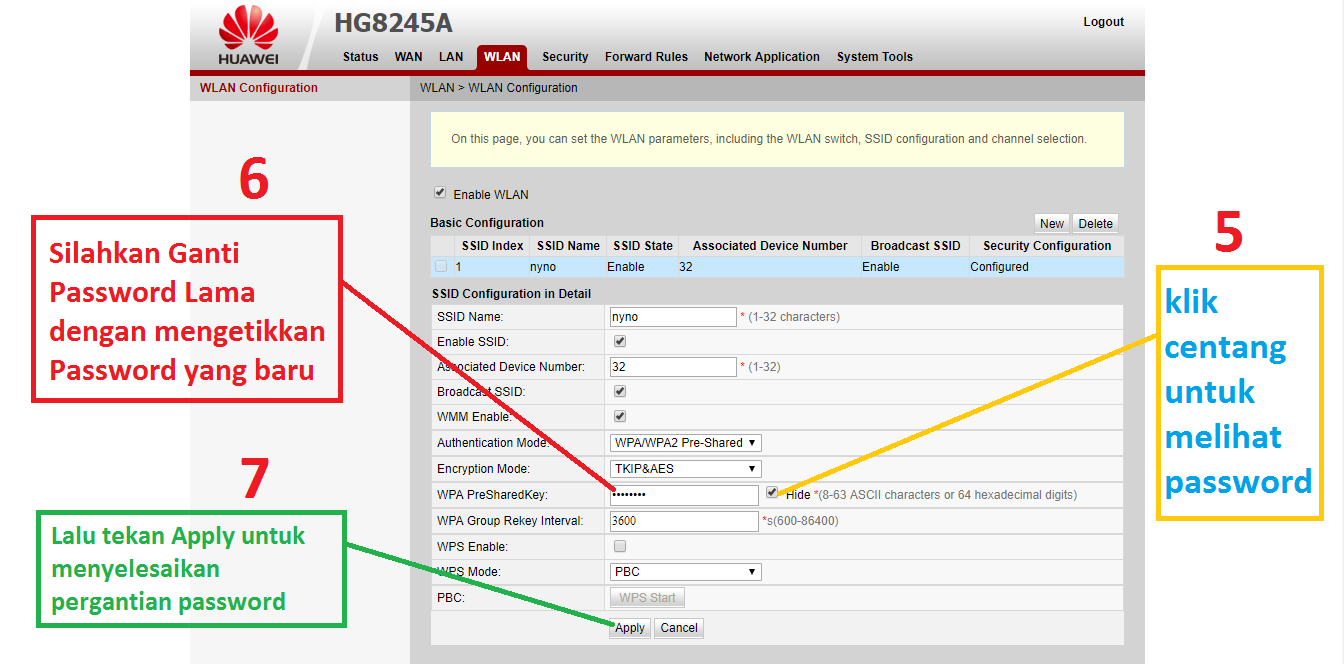Open the Network Application tab

(762, 57)
